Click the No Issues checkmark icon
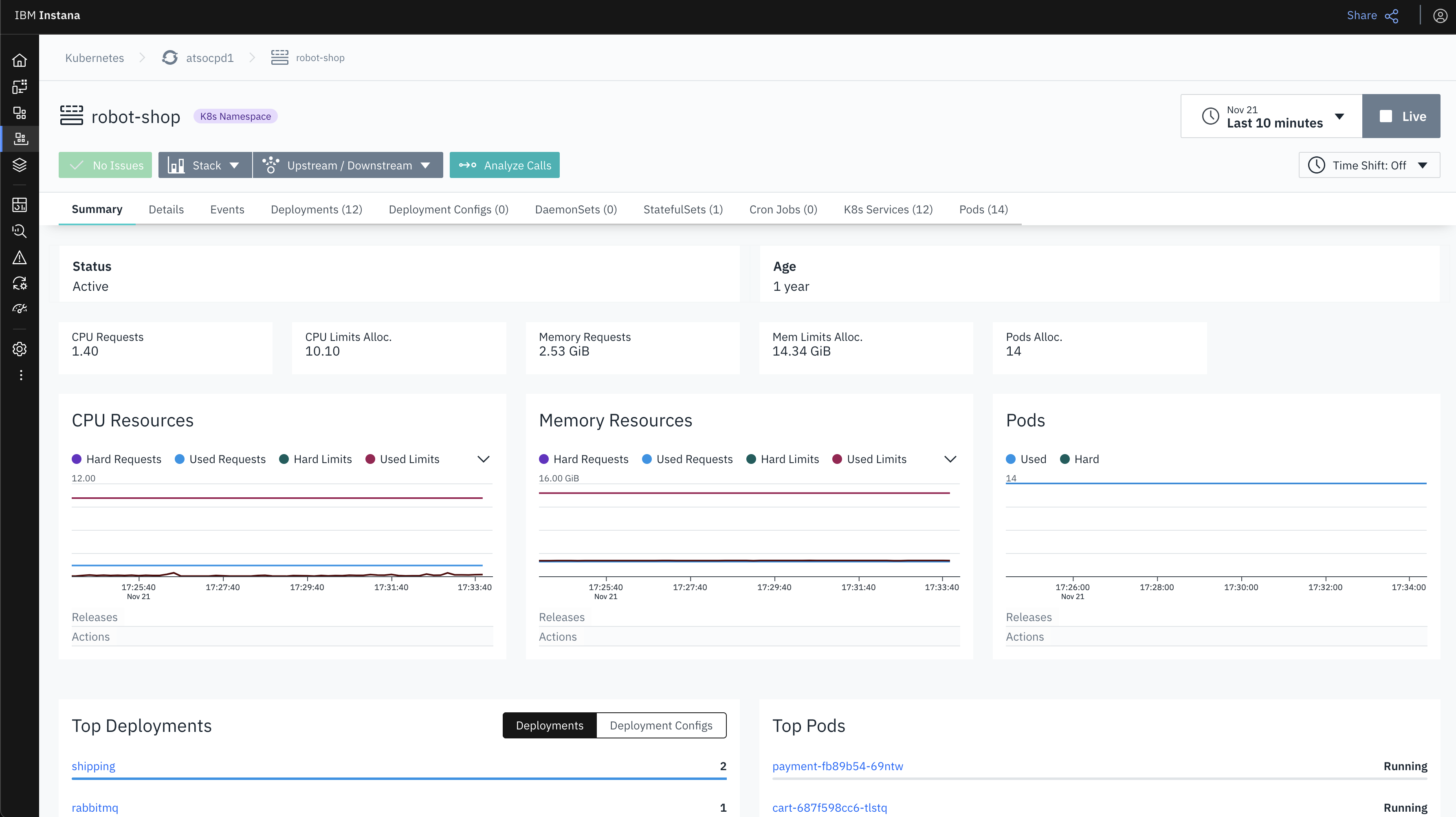1456x817 pixels. [76, 165]
